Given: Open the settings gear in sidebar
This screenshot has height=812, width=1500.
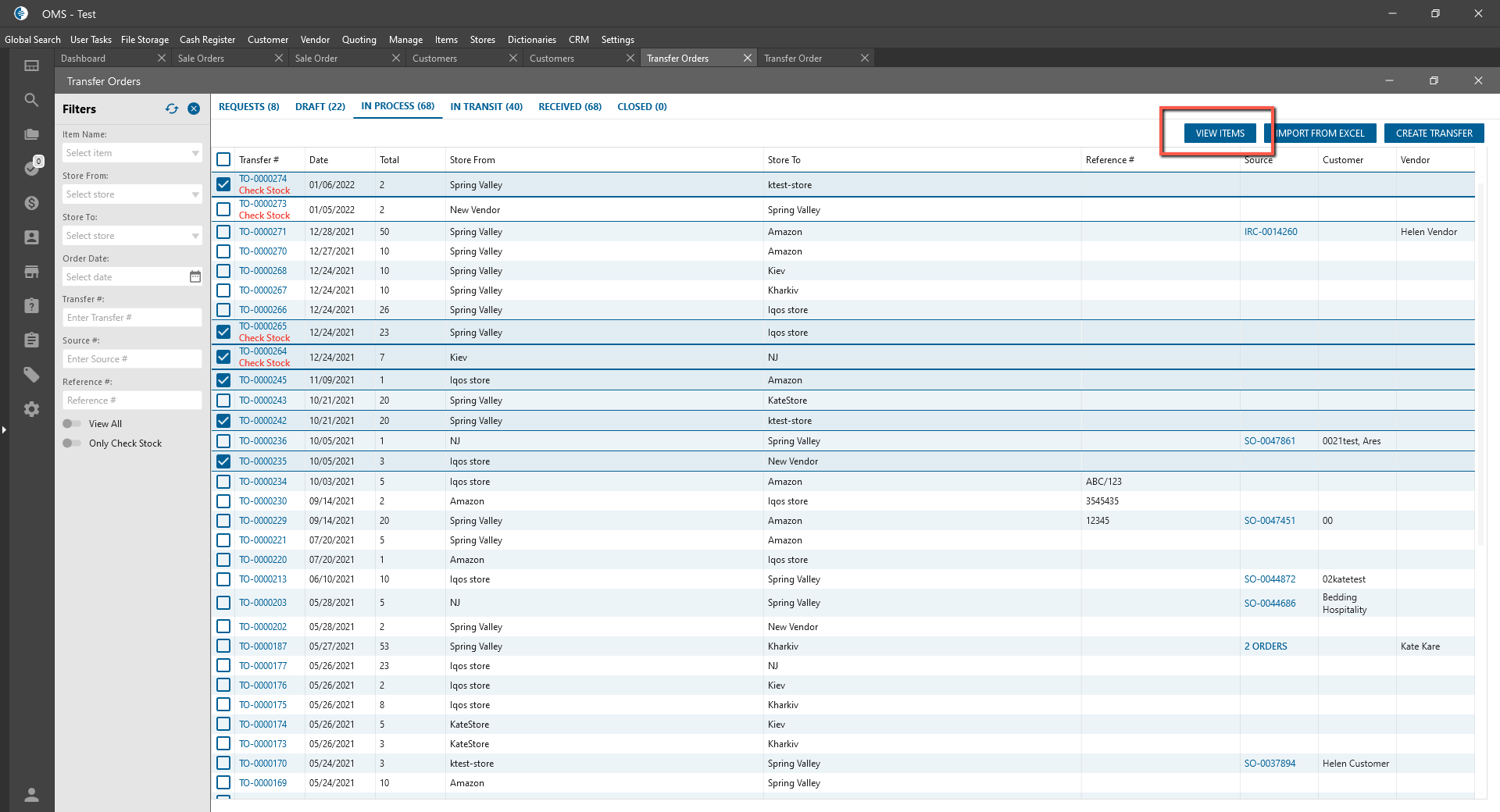Looking at the screenshot, I should coord(31,409).
